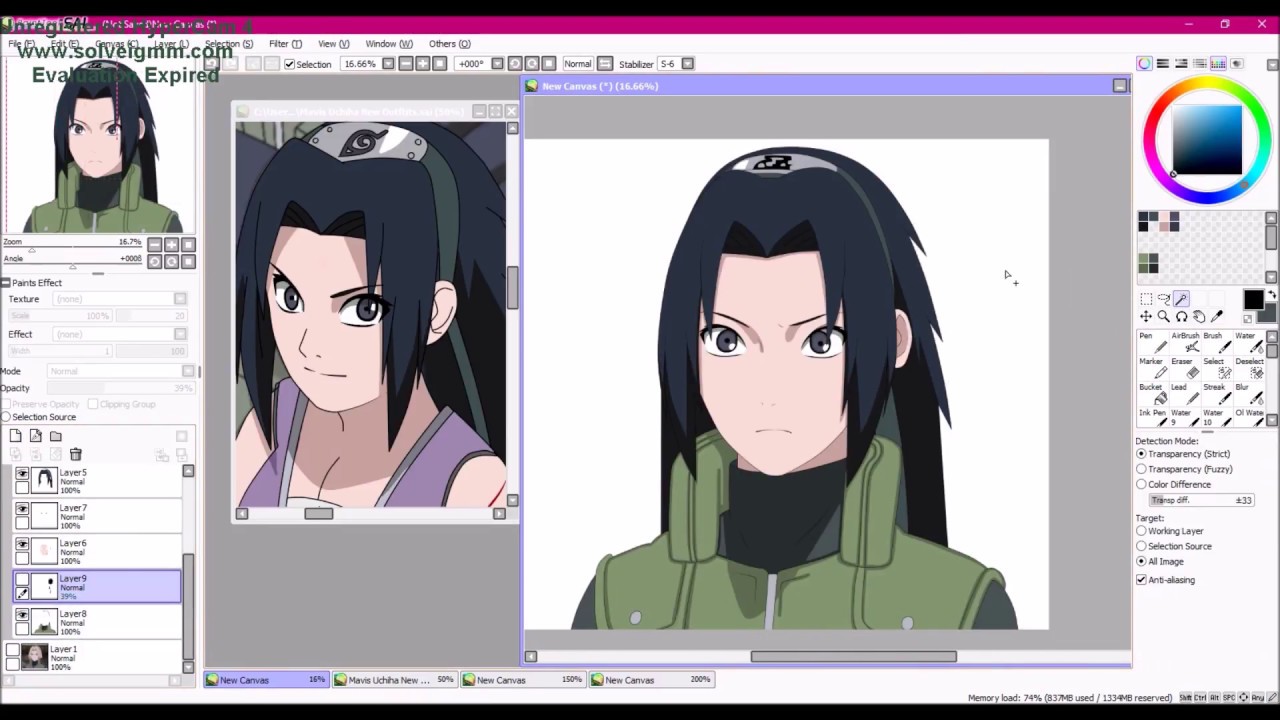Open the rotation angle dropdown

pyautogui.click(x=497, y=64)
